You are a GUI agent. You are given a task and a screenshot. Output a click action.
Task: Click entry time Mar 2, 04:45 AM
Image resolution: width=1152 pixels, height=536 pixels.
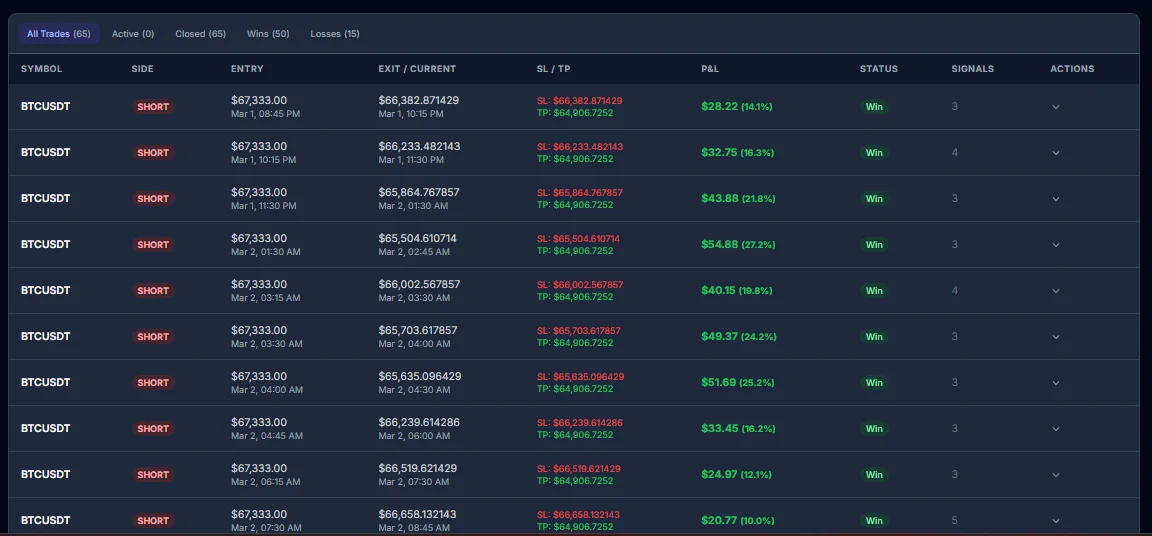coord(267,435)
